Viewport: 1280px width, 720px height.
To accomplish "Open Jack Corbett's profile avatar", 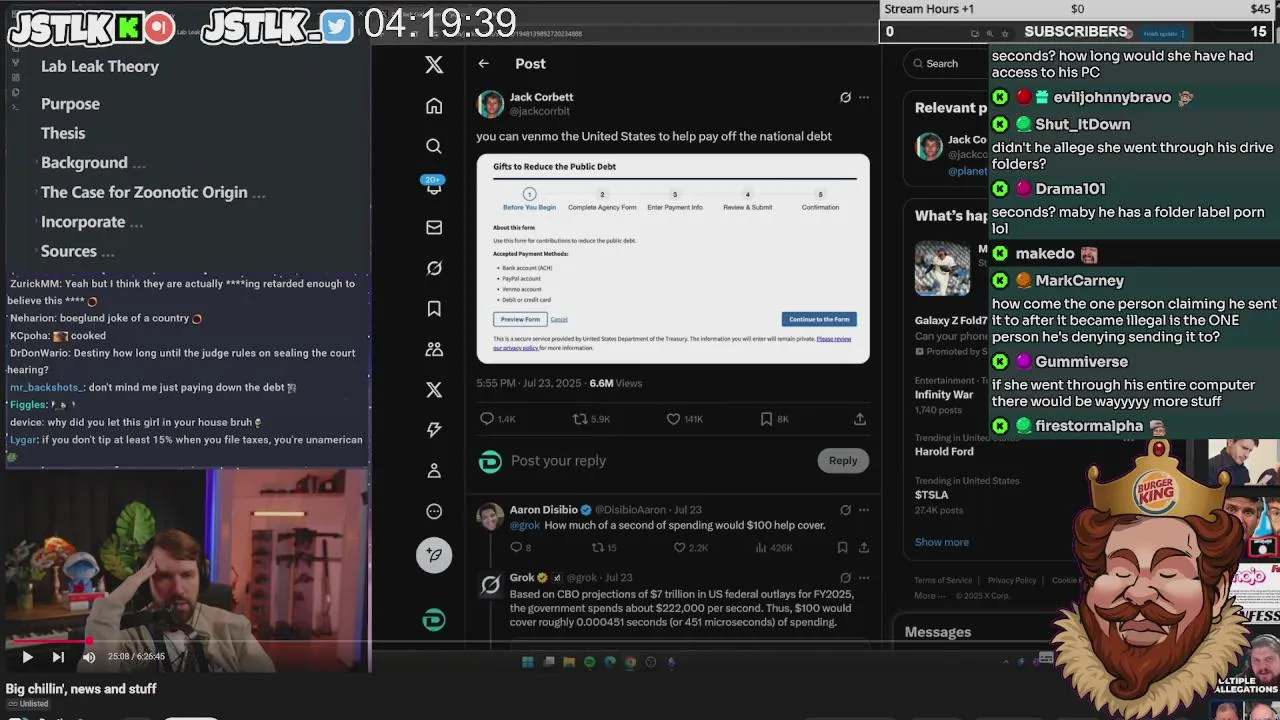I will click(490, 104).
